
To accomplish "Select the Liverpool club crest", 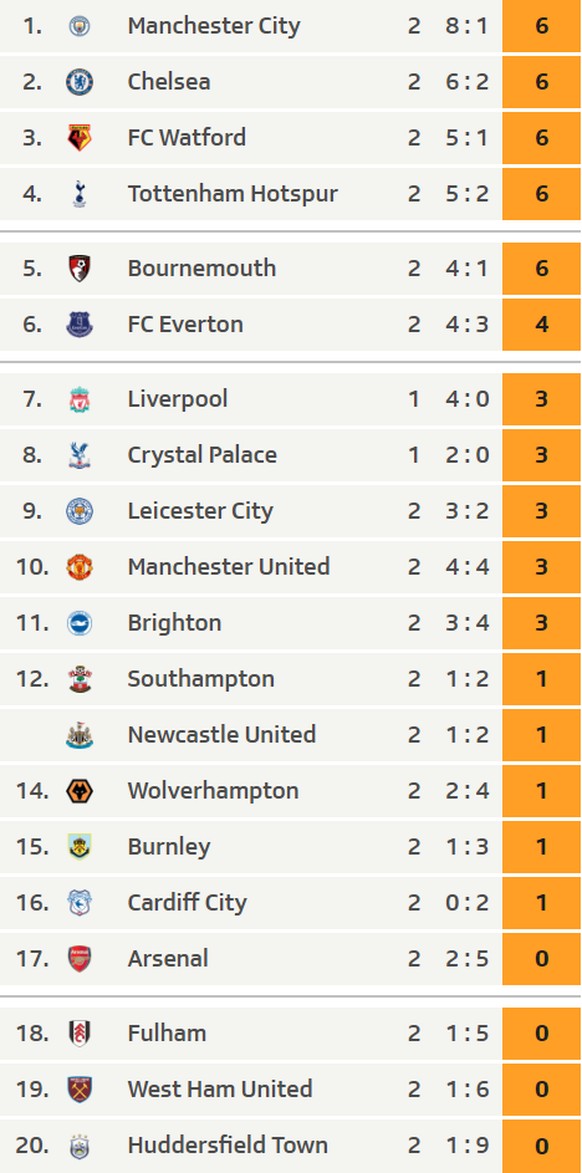I will point(79,399).
